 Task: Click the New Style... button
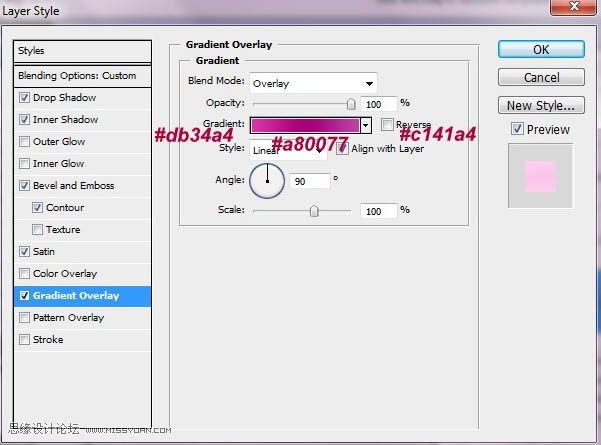pos(541,105)
